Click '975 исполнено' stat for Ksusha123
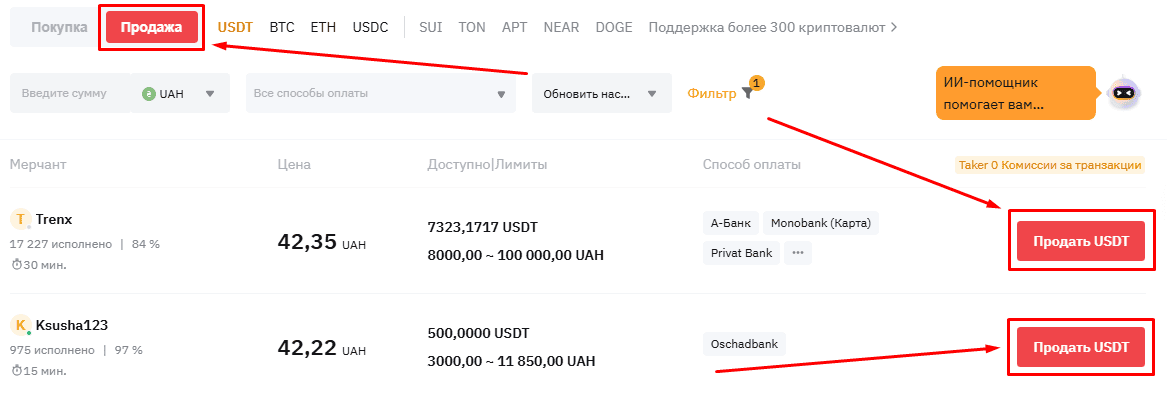 click(x=52, y=350)
